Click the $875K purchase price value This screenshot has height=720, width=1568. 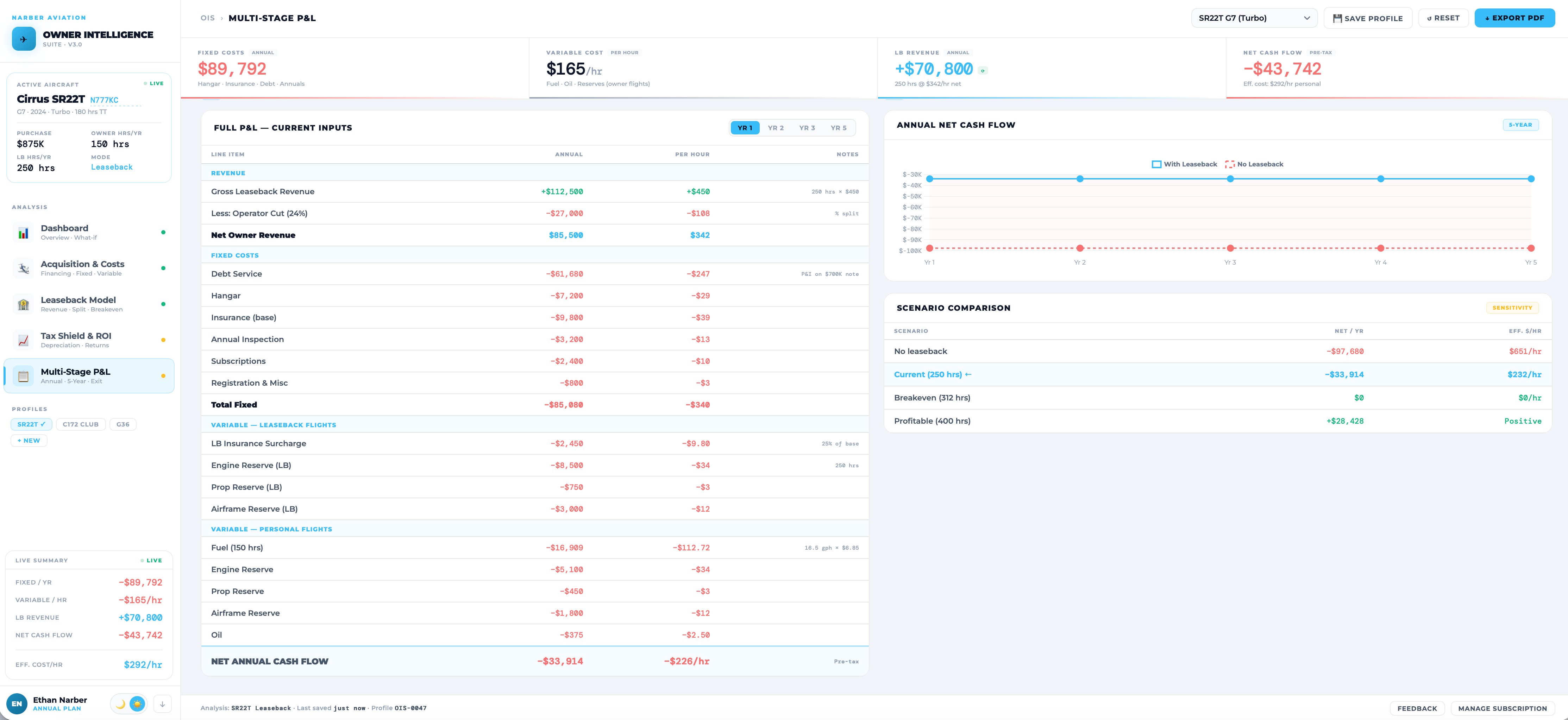[x=30, y=144]
